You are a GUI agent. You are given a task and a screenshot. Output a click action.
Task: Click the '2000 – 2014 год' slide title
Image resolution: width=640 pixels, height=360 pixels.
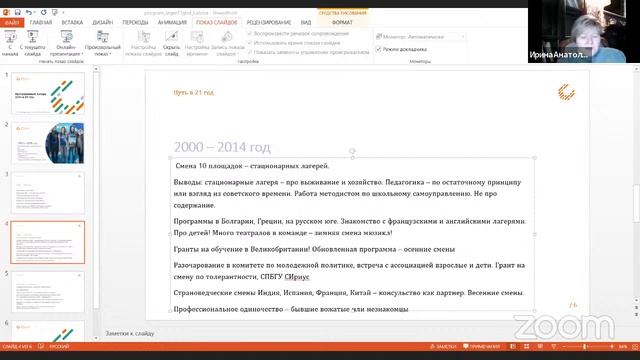(222, 147)
